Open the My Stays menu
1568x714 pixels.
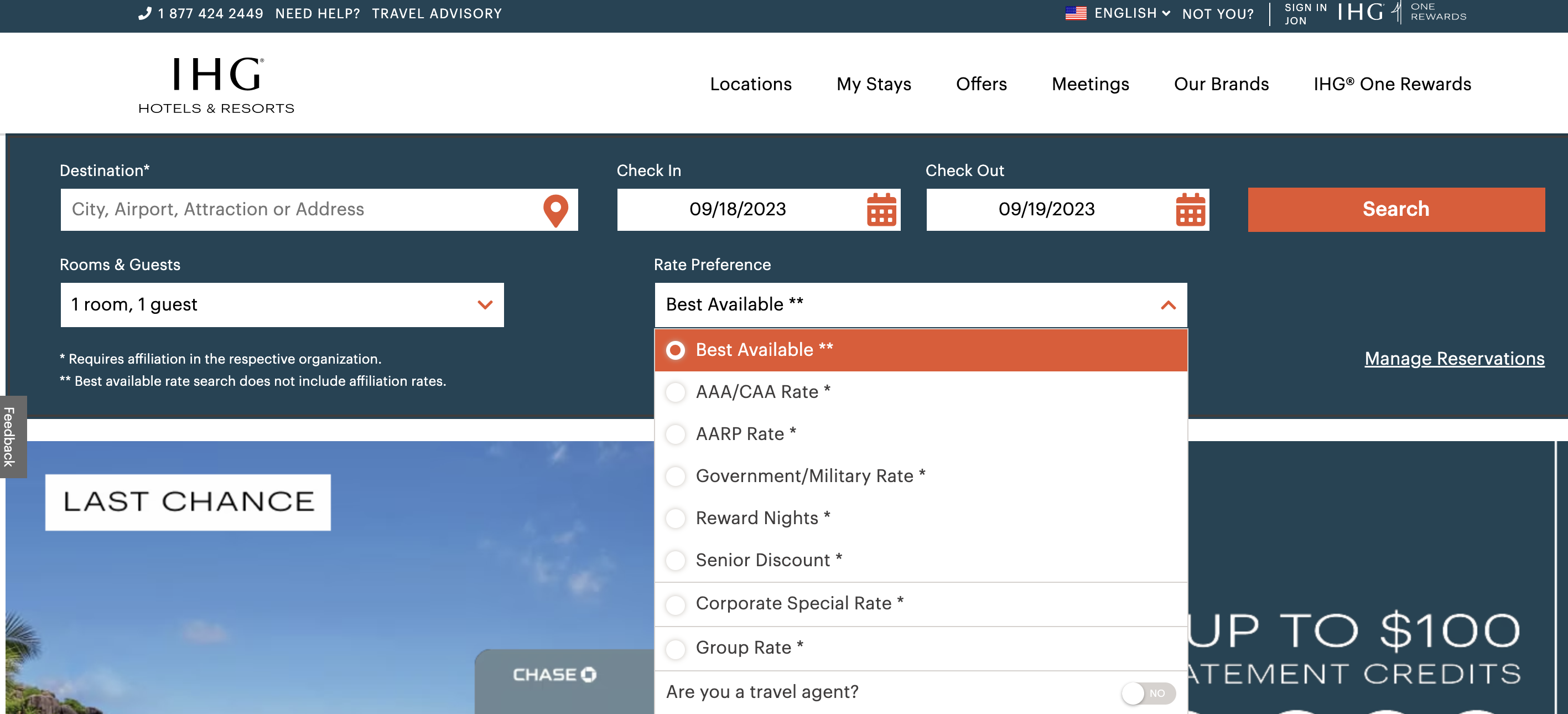874,84
